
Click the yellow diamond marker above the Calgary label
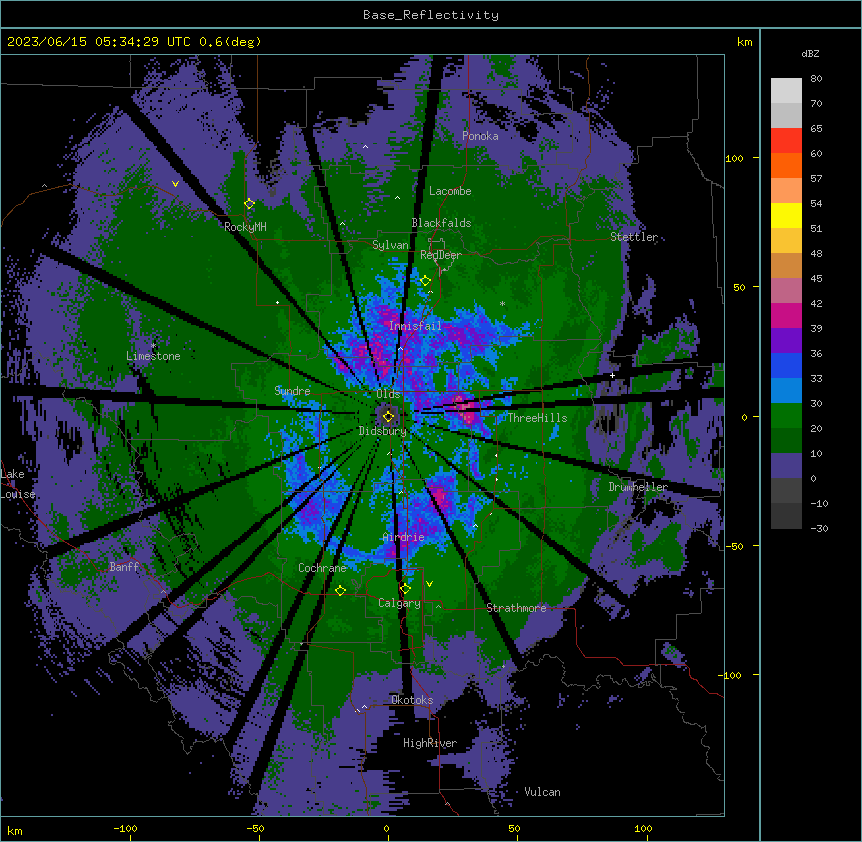[x=405, y=589]
